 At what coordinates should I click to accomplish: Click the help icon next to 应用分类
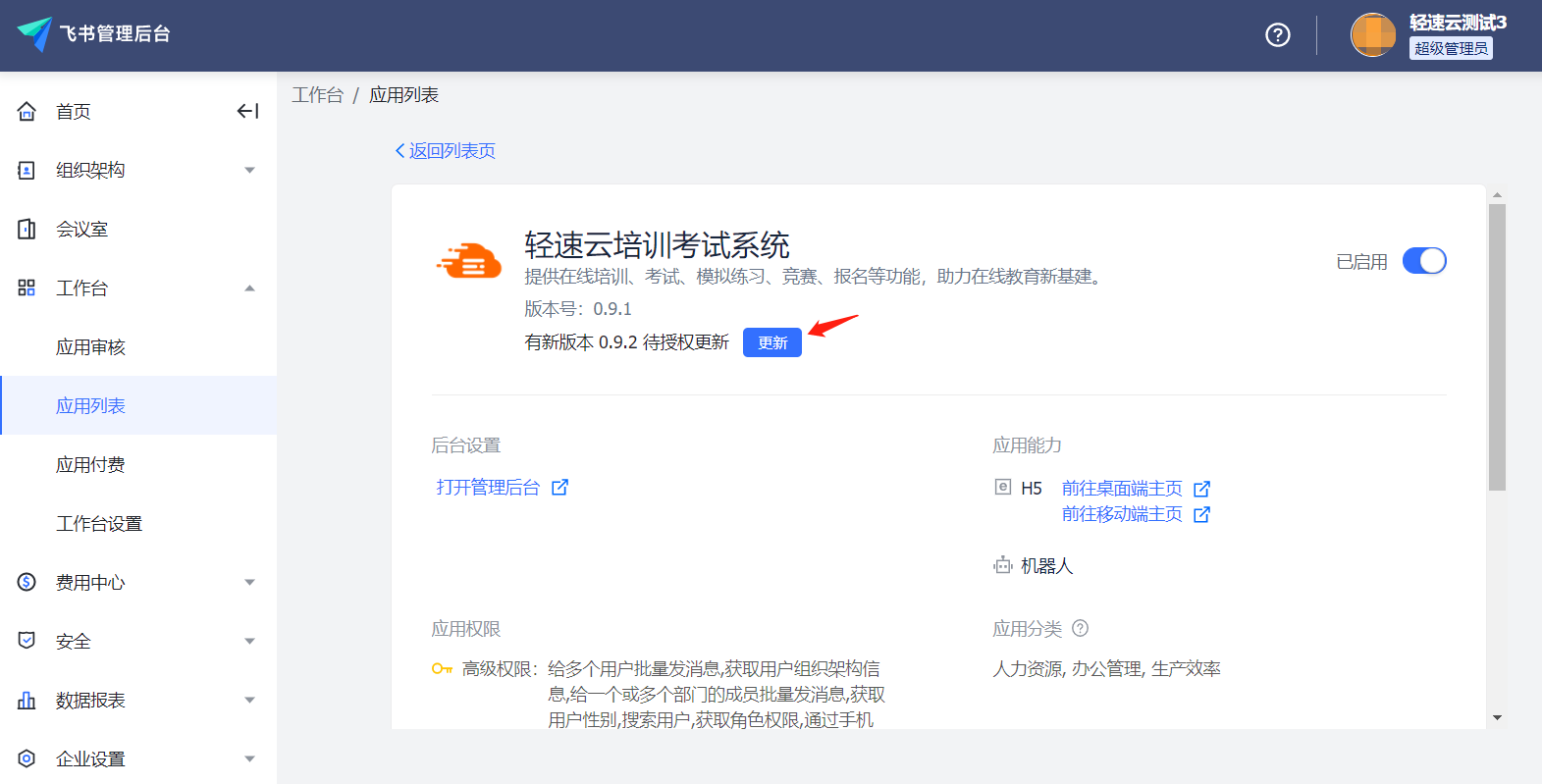pos(1080,628)
